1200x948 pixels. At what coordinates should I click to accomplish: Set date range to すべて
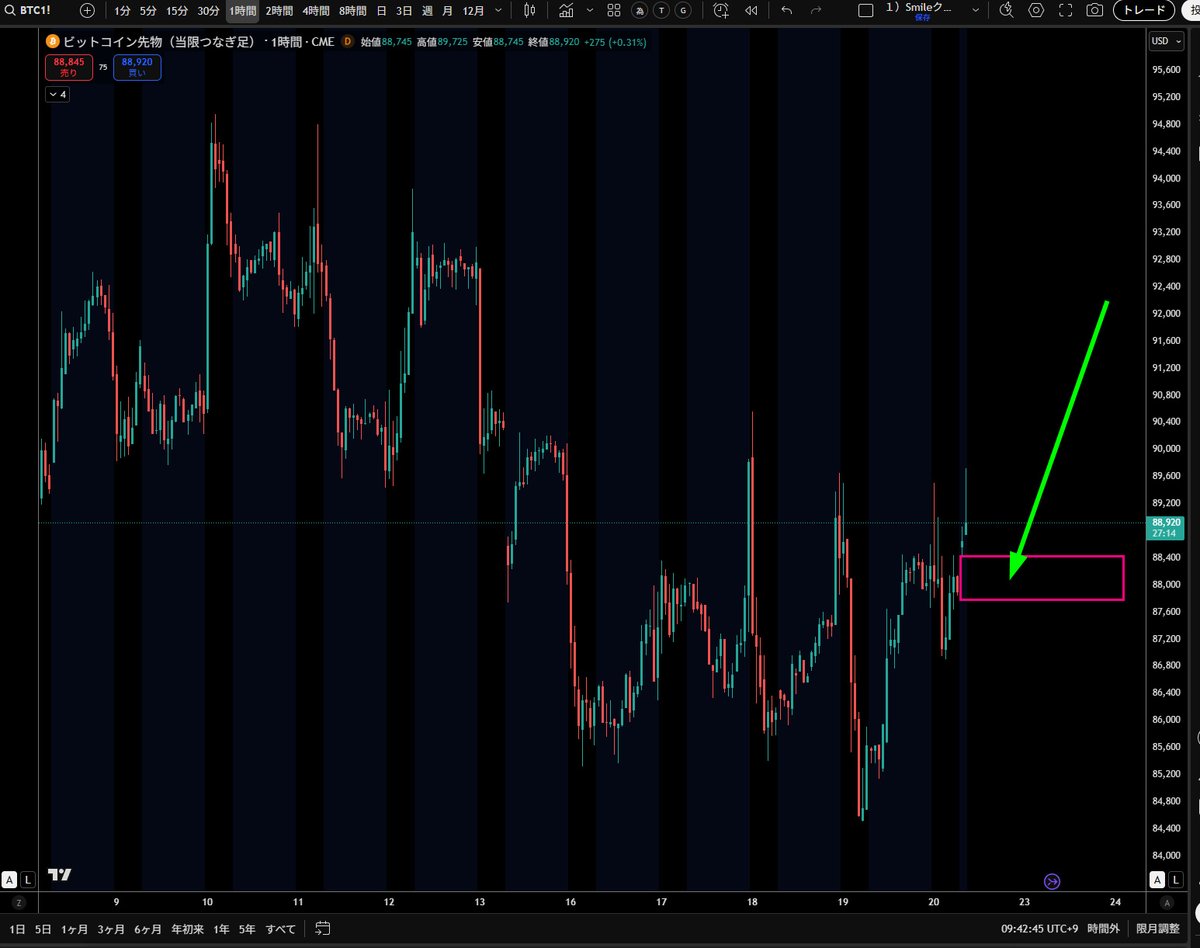pyautogui.click(x=280, y=929)
